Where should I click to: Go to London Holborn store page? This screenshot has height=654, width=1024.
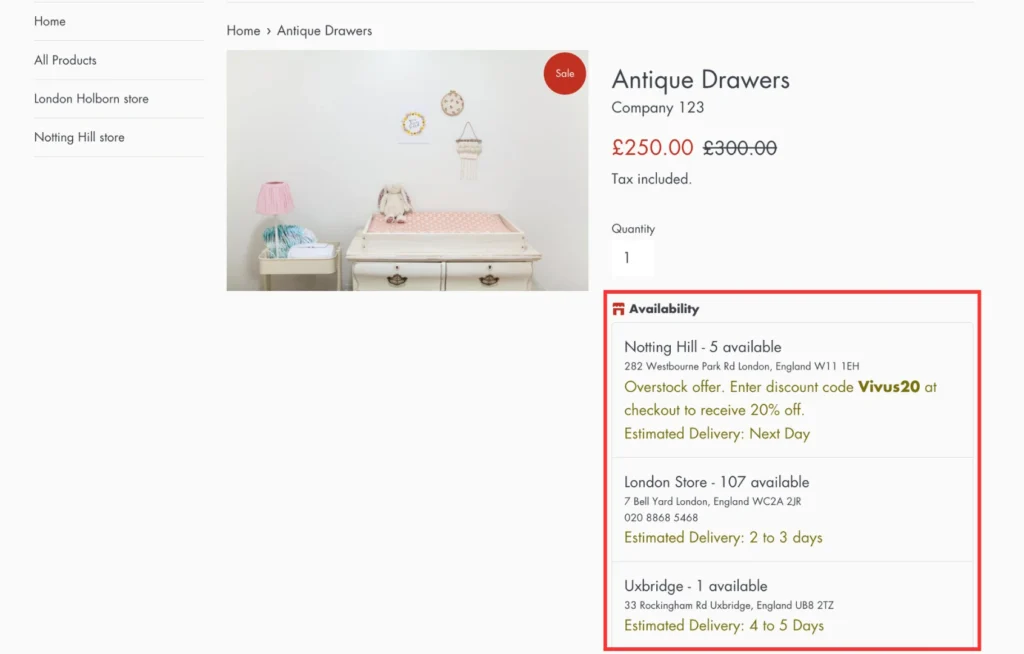coord(91,99)
